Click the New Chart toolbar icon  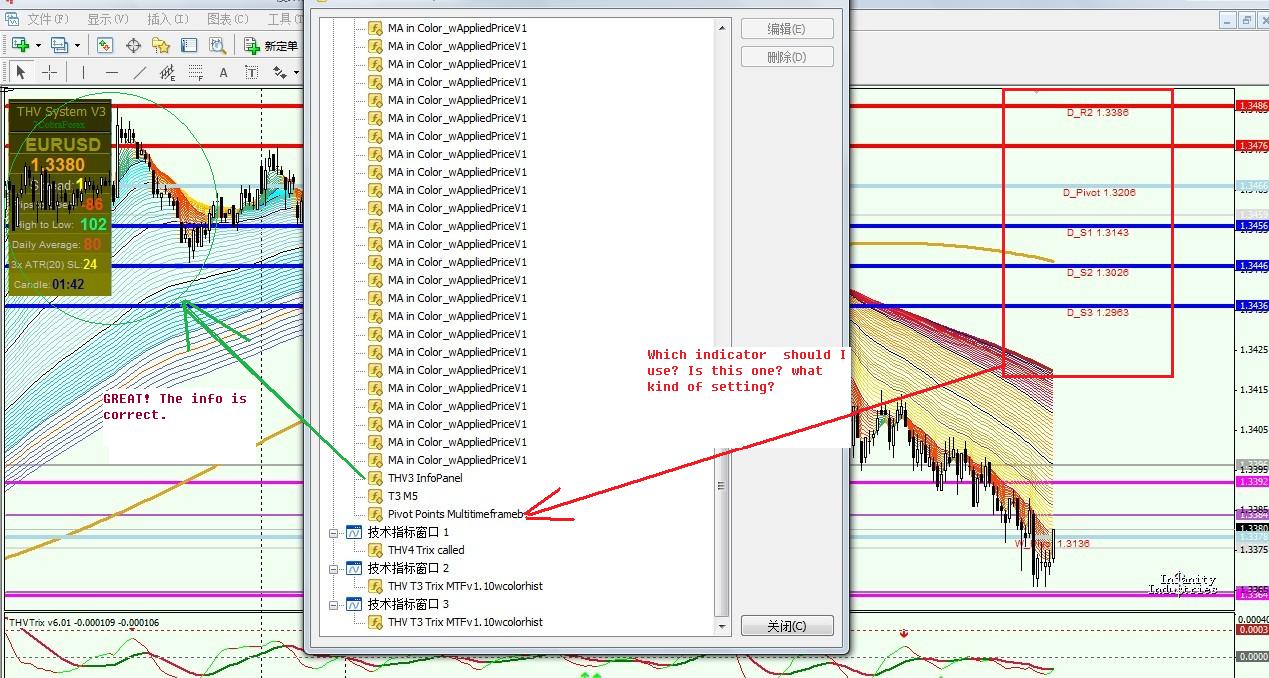[20, 45]
